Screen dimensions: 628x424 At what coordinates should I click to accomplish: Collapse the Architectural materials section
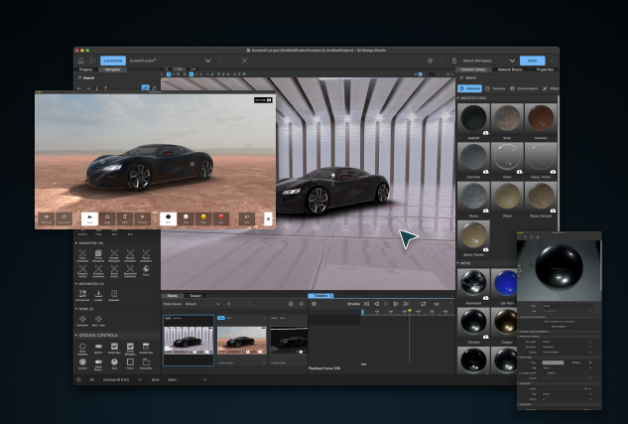pyautogui.click(x=460, y=98)
